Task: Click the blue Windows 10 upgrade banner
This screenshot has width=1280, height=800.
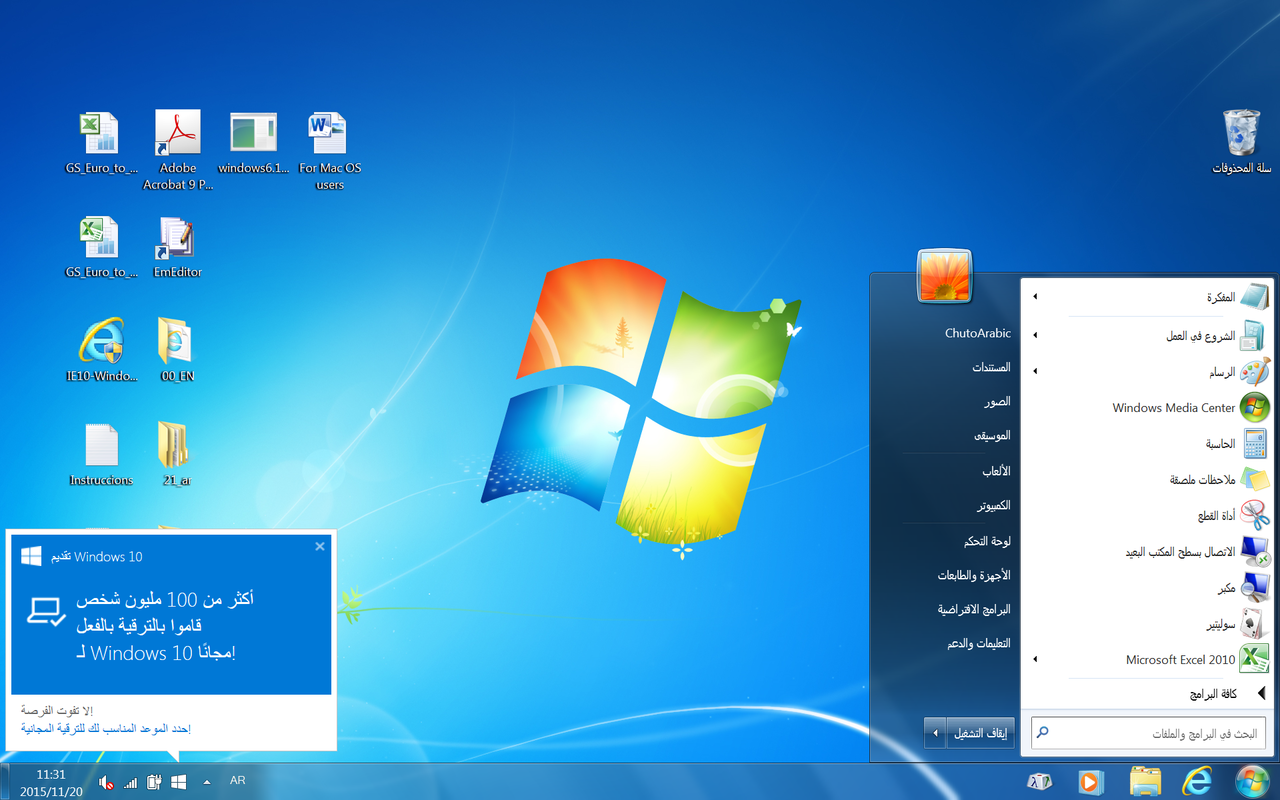Action: (171, 614)
